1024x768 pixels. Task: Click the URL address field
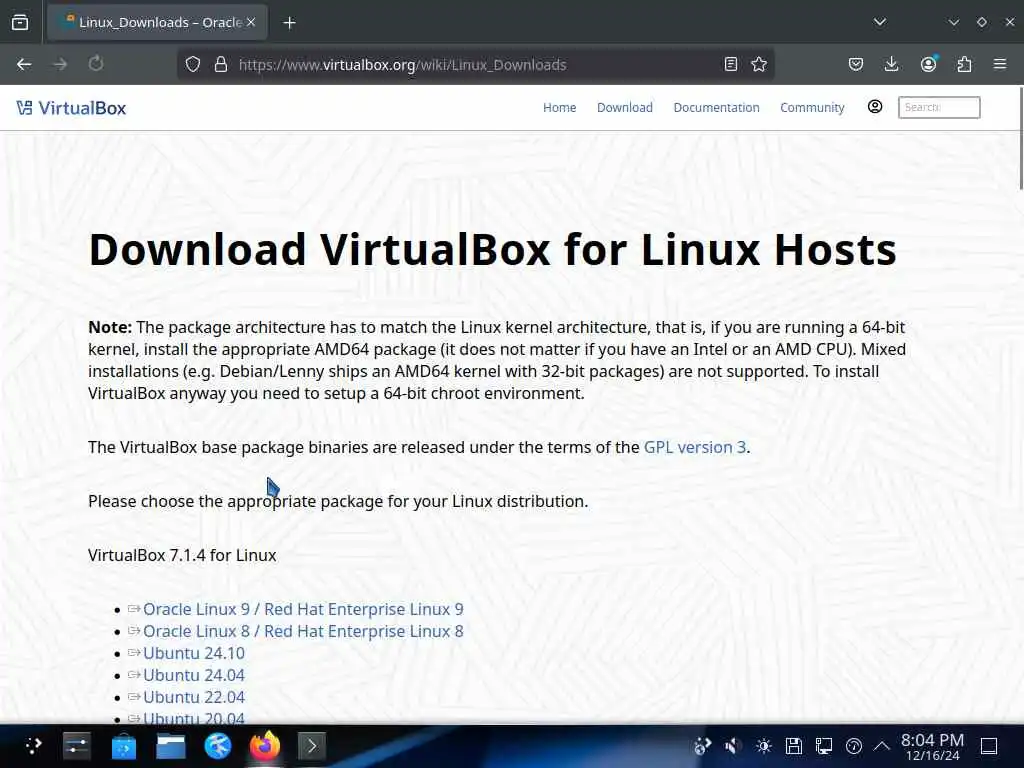pos(477,65)
